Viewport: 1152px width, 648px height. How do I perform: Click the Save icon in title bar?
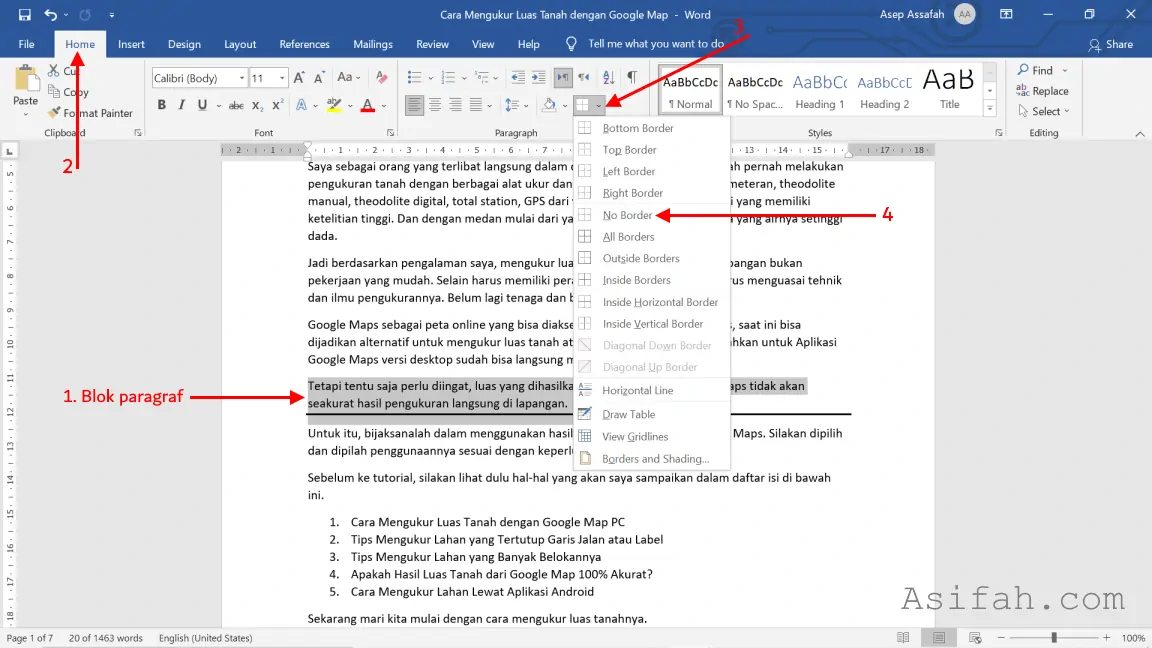pyautogui.click(x=24, y=15)
